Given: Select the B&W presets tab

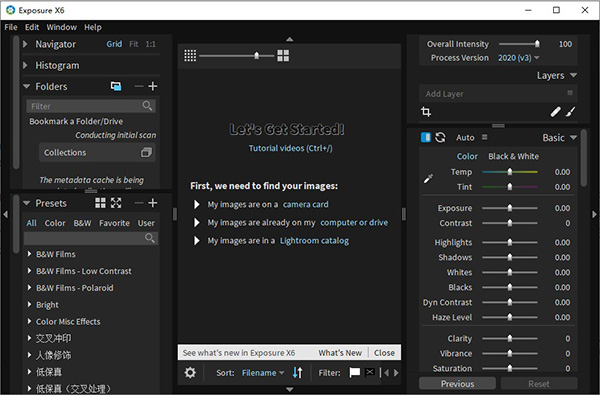Looking at the screenshot, I should (x=82, y=223).
